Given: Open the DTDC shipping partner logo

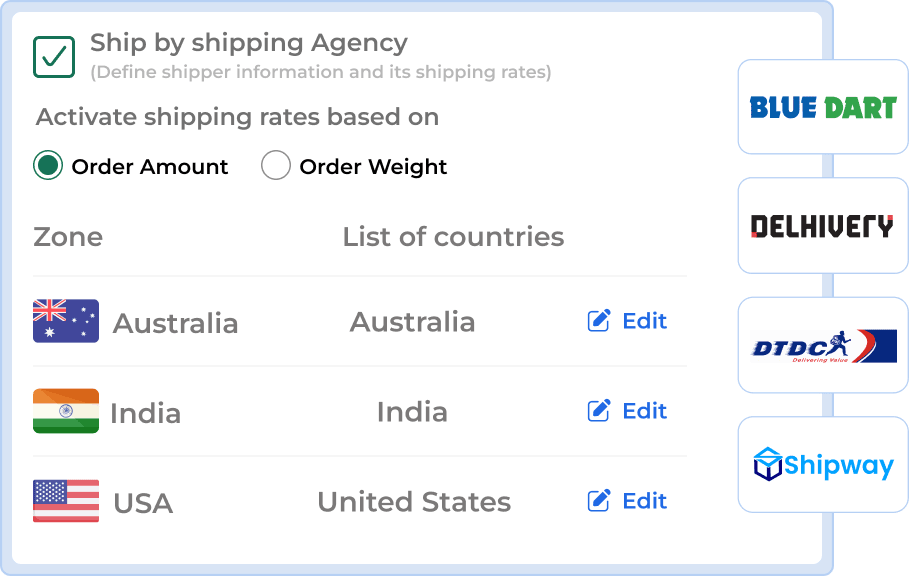Looking at the screenshot, I should click(822, 345).
